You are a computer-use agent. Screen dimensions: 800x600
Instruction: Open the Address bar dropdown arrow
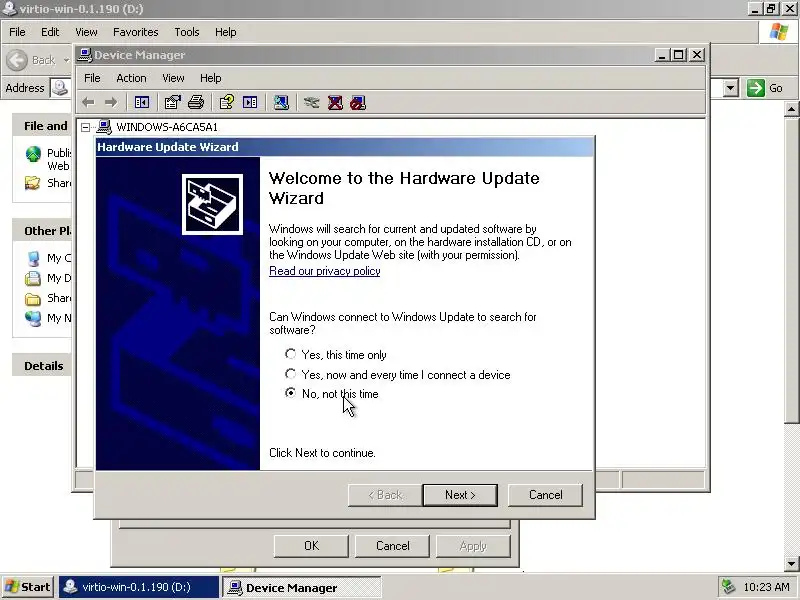pos(731,88)
